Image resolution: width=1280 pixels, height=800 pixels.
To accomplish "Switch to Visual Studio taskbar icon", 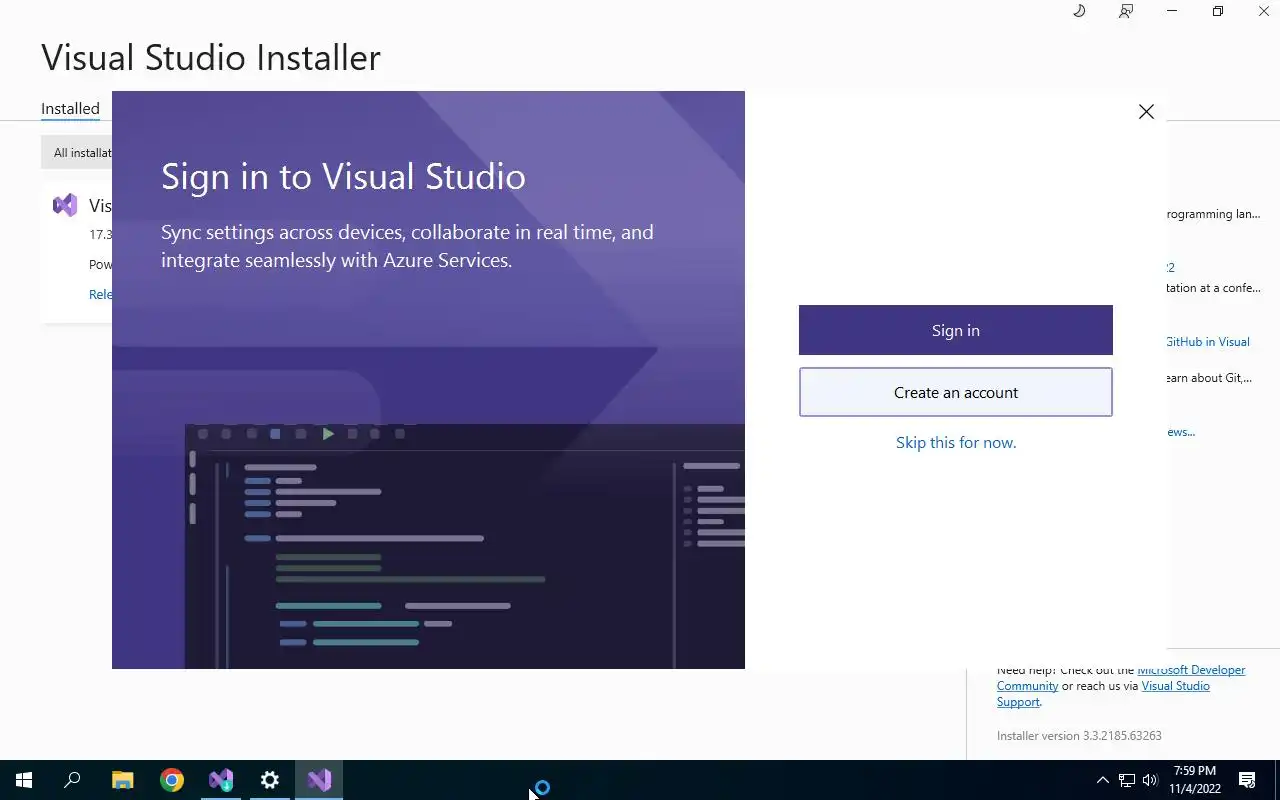I will pos(319,780).
